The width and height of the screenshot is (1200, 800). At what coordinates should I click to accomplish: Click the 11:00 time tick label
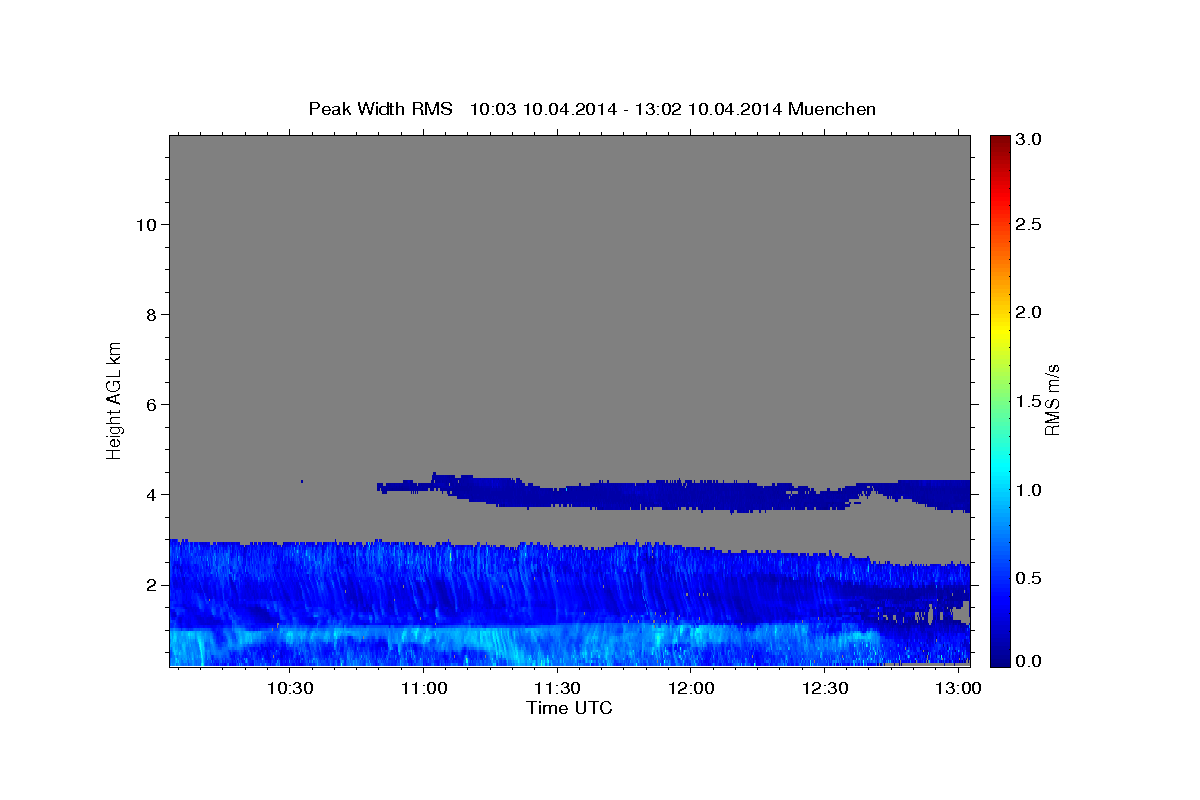click(x=423, y=689)
